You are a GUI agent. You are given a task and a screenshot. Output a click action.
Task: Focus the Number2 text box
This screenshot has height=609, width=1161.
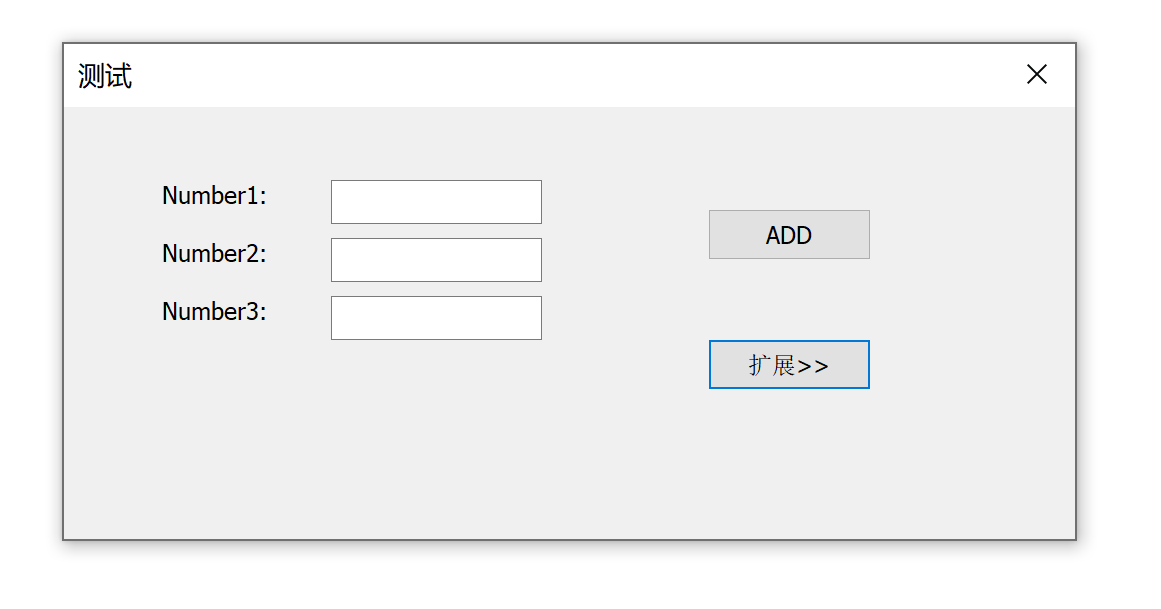436,260
